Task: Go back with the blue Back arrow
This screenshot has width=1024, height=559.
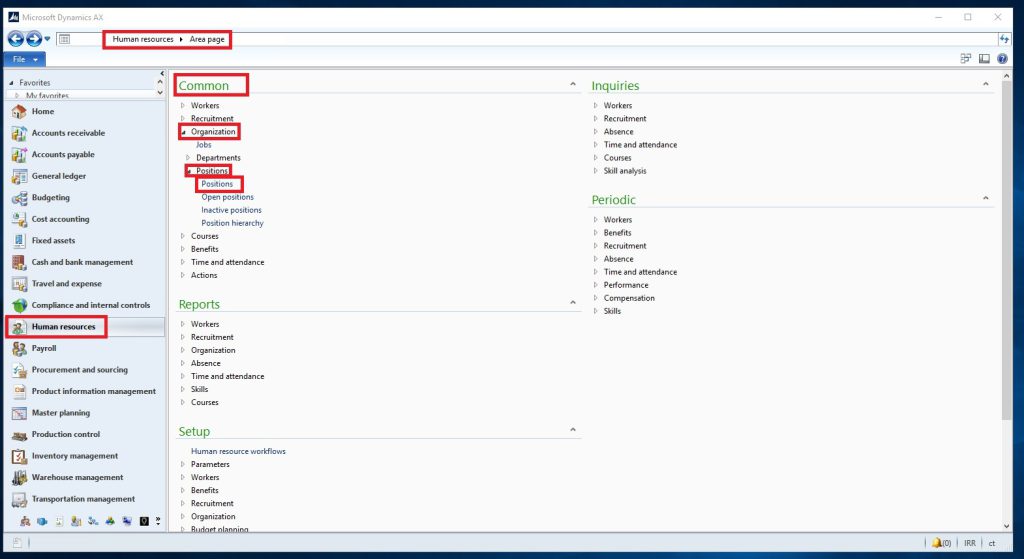Action: point(16,39)
